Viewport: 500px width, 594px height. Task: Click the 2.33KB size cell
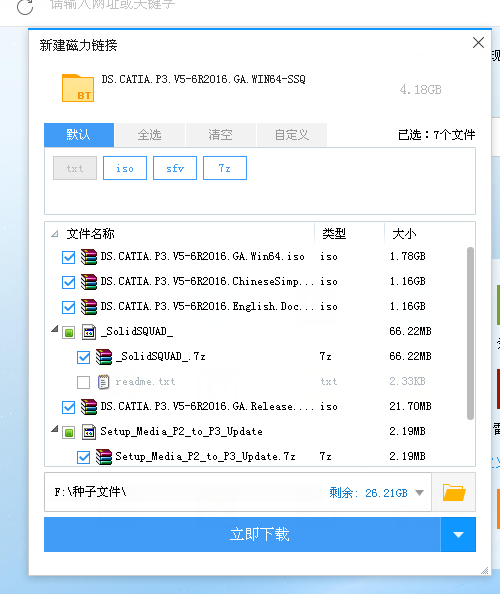pos(408,381)
